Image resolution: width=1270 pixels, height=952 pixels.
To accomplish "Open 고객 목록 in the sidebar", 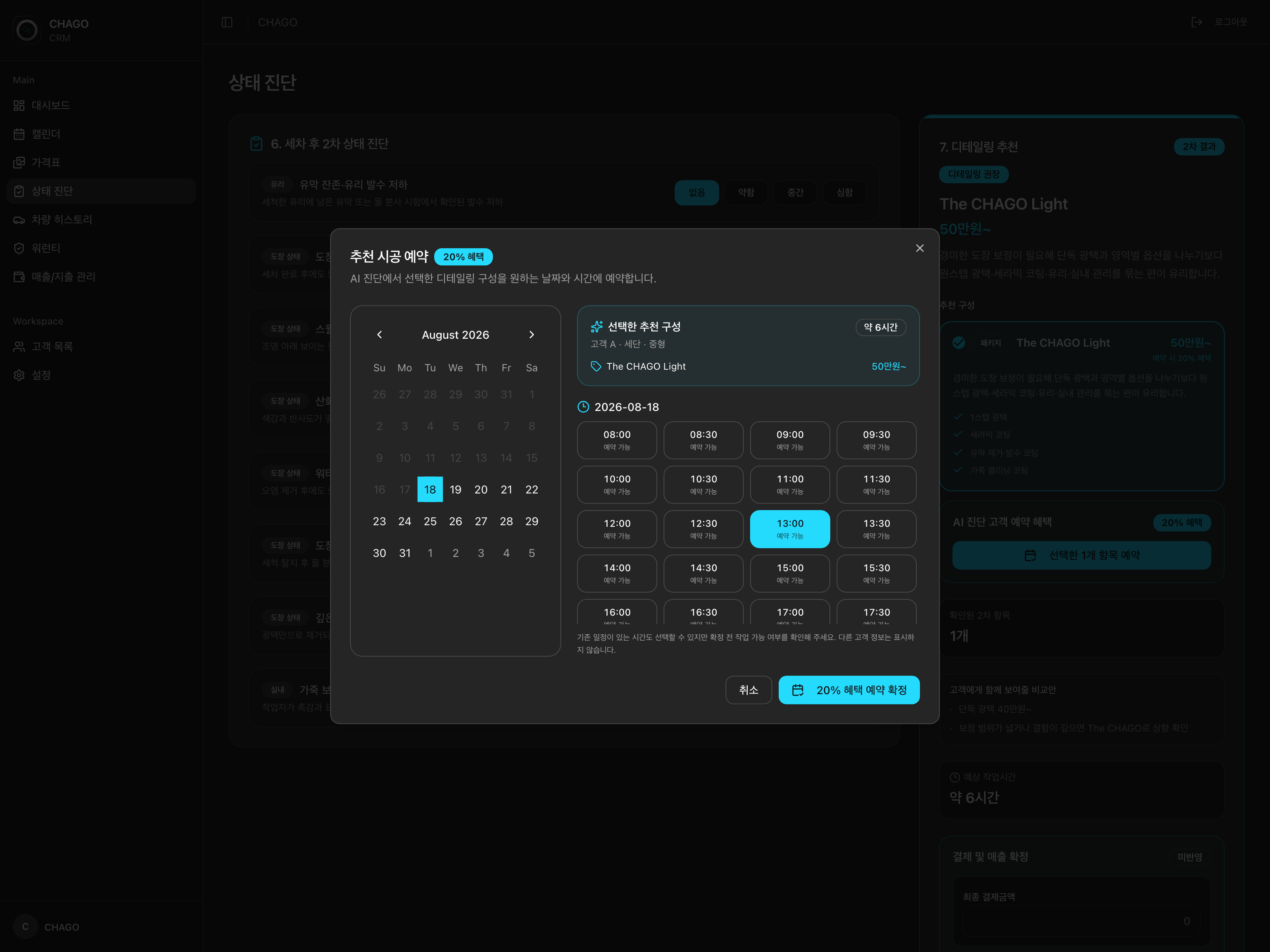I will point(101,347).
